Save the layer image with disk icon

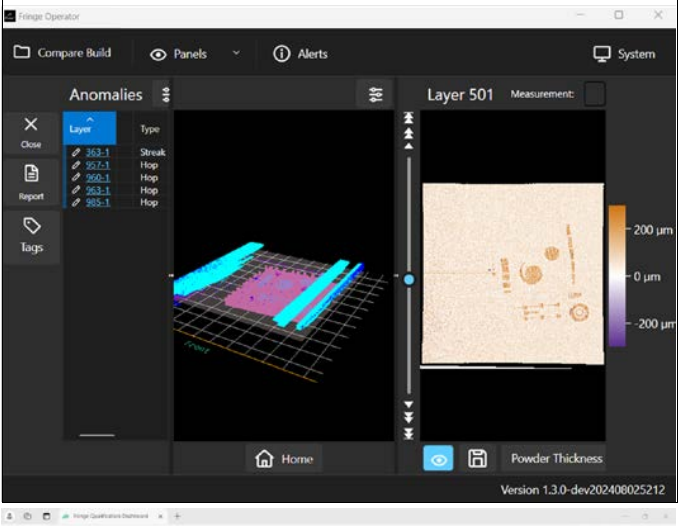pyautogui.click(x=477, y=458)
